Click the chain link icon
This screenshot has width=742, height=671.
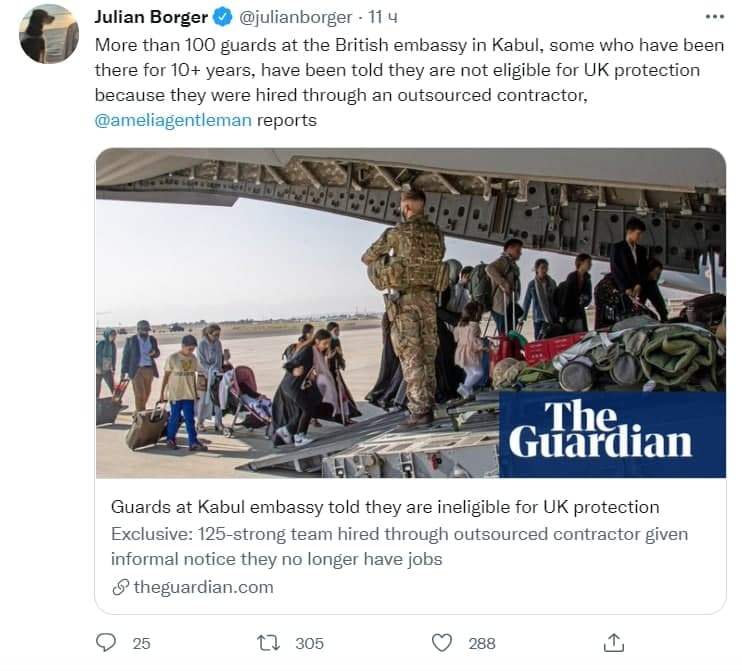click(121, 587)
